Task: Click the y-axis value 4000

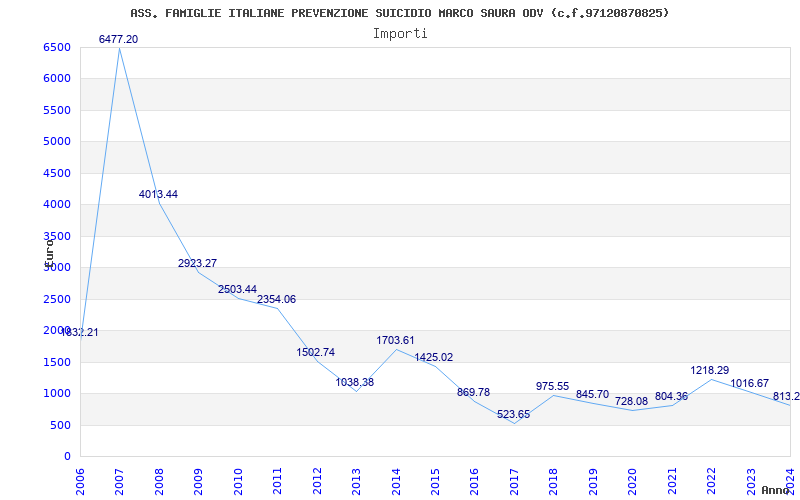Action: tap(57, 205)
